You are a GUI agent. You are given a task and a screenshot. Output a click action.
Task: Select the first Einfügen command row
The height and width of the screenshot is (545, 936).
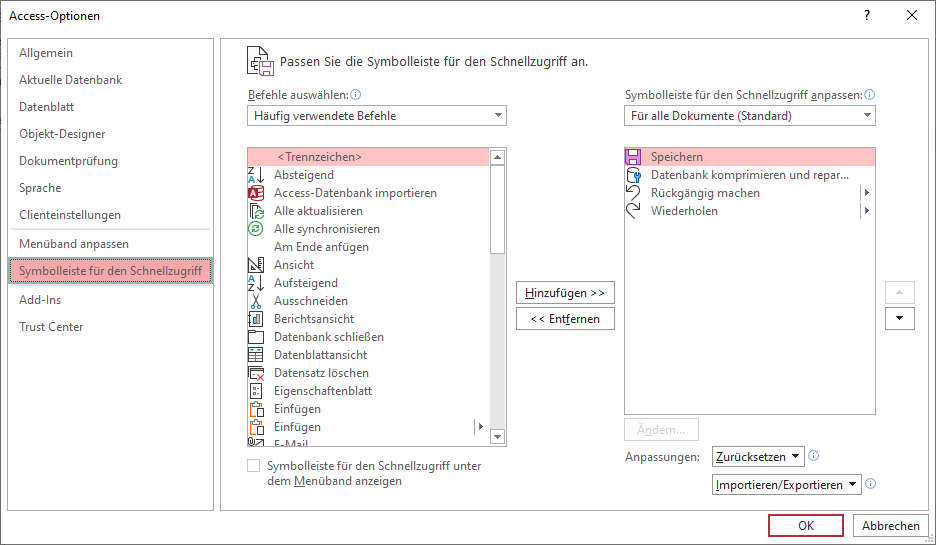tap(368, 409)
